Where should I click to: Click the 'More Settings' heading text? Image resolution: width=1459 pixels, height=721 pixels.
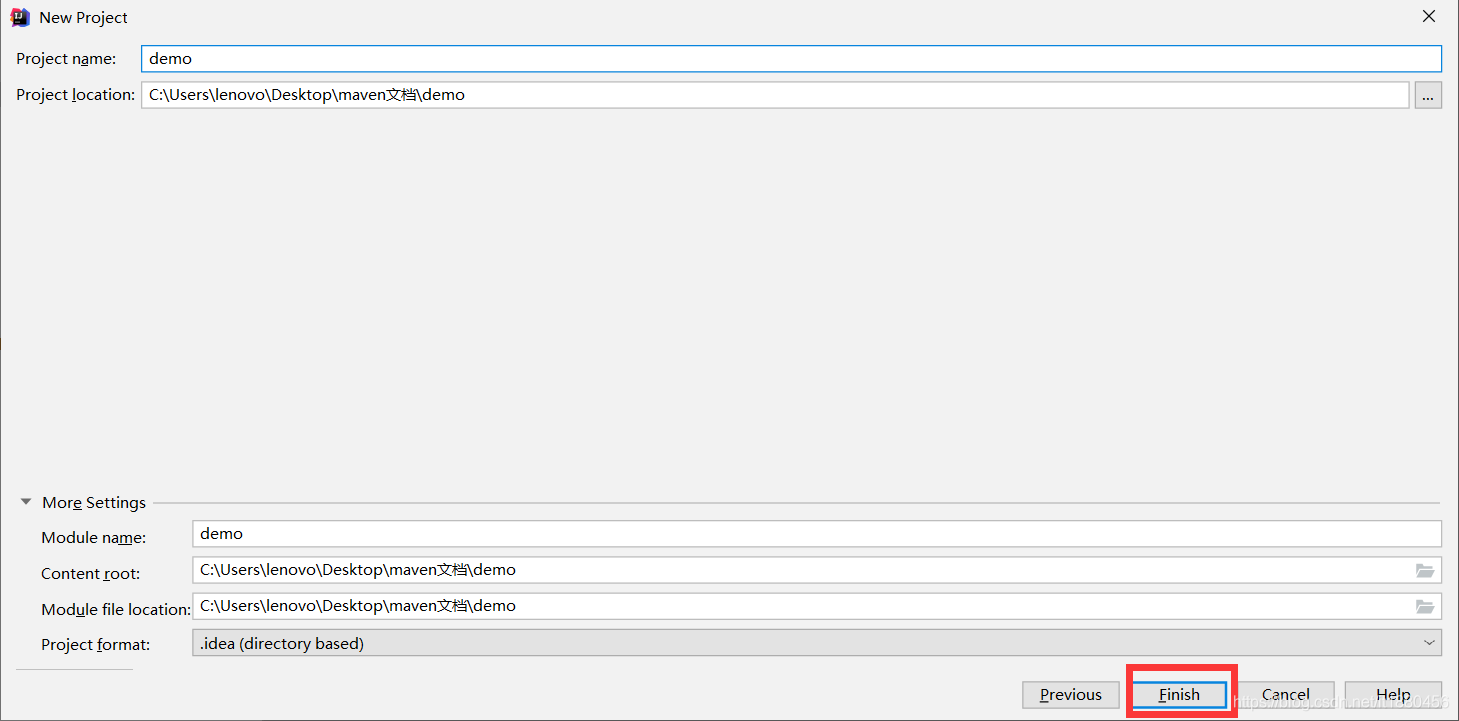[x=94, y=503]
